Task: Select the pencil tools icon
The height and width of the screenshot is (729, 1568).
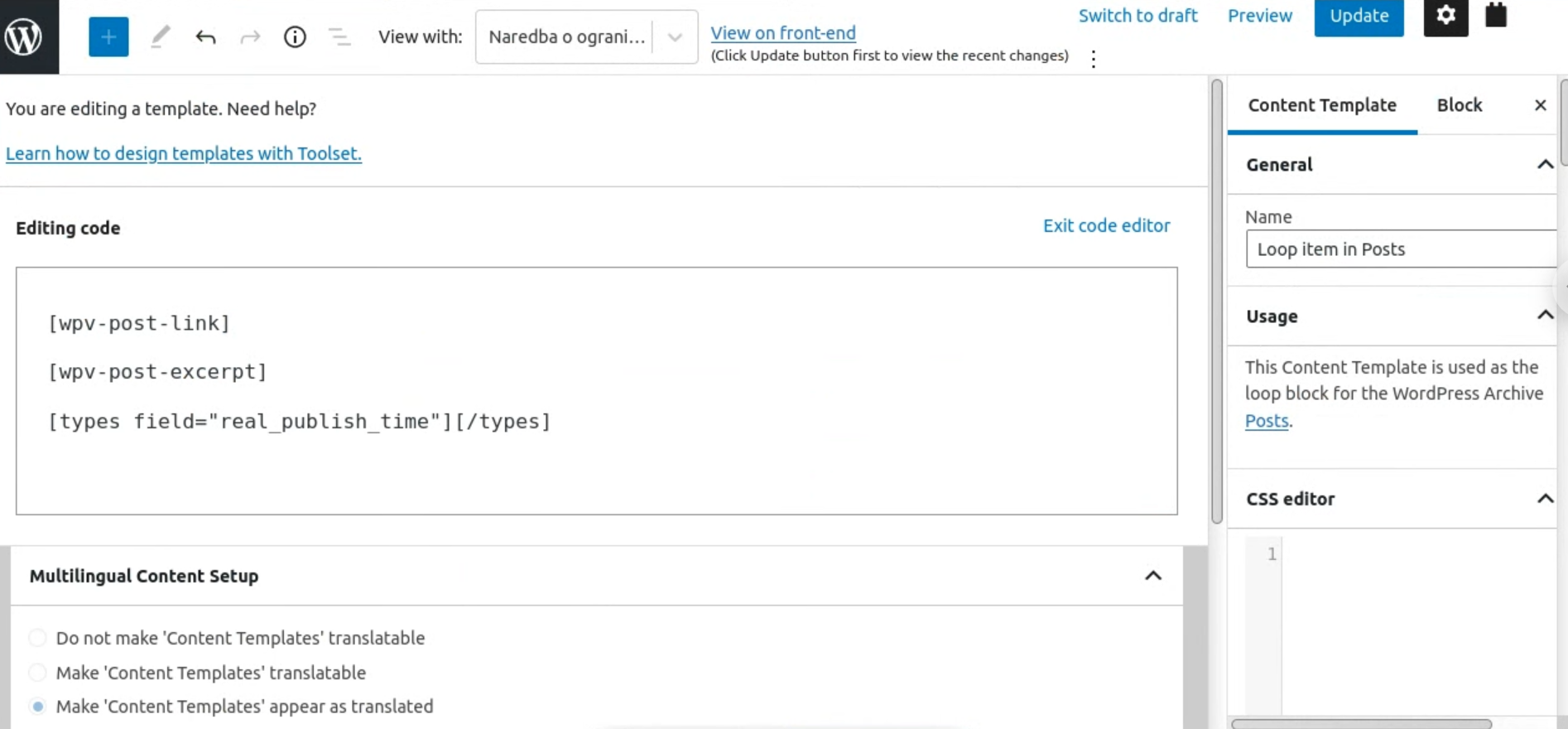Action: tap(161, 36)
